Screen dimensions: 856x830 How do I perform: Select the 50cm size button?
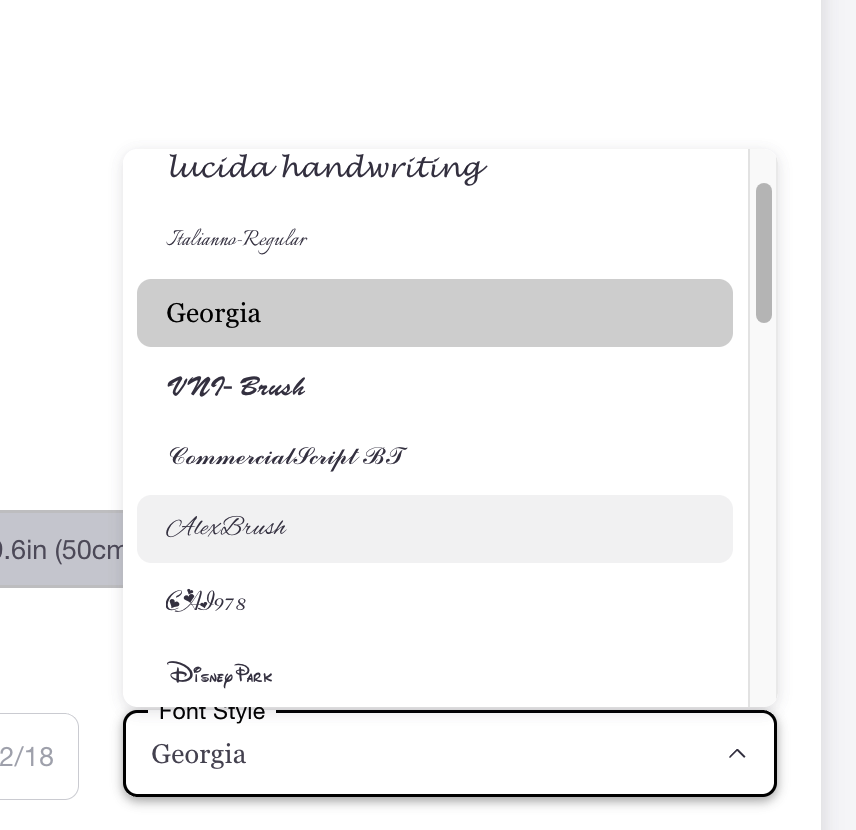click(60, 549)
